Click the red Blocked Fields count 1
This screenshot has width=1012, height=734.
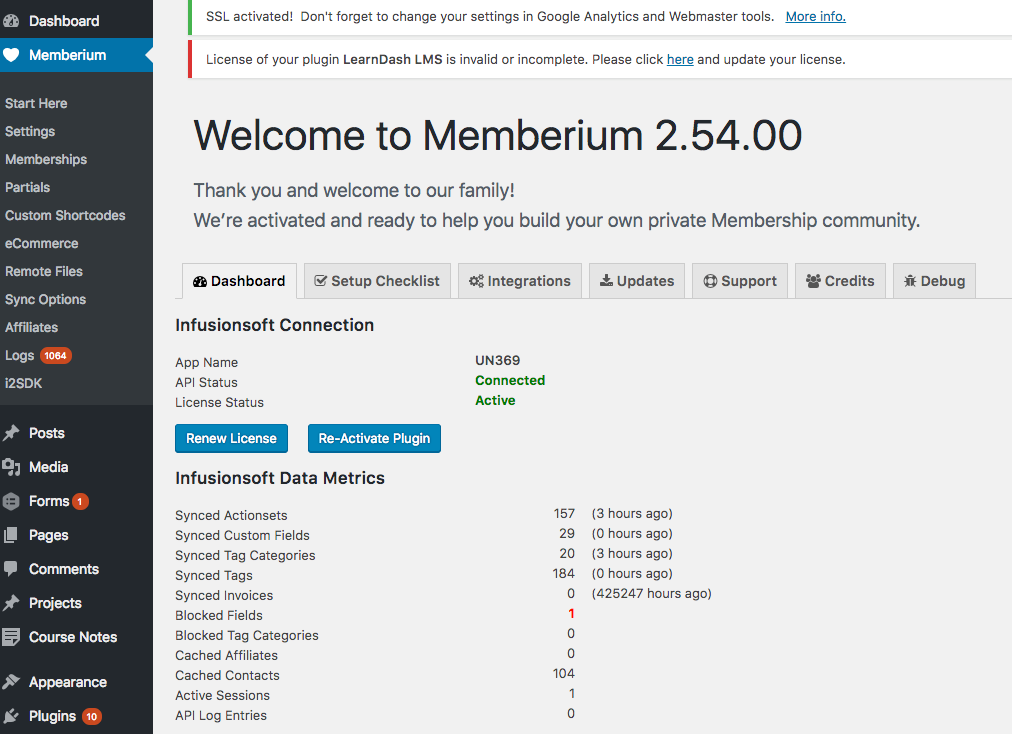click(571, 613)
